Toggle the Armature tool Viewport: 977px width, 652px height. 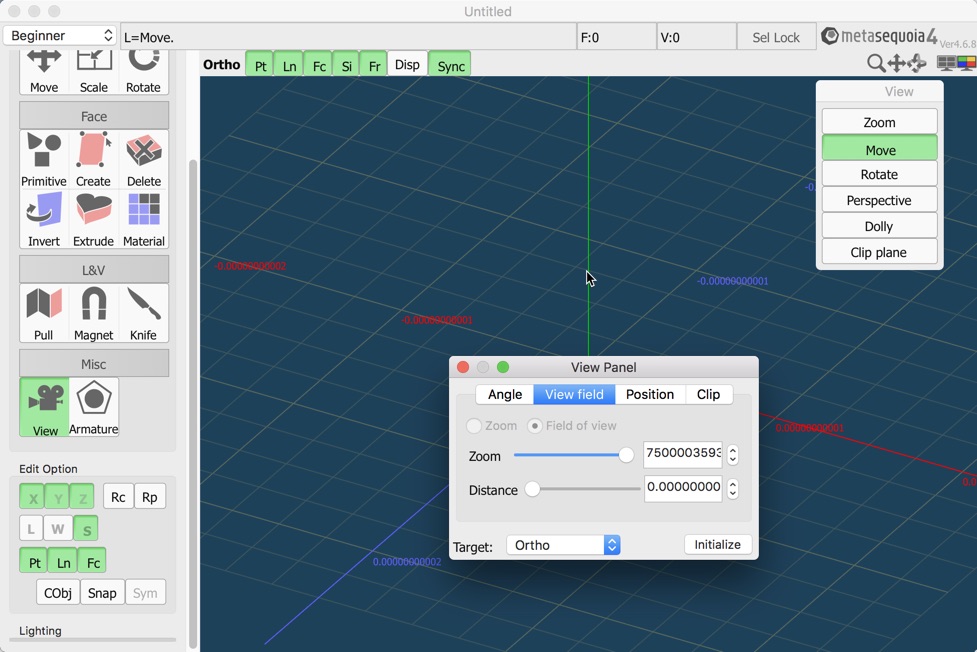(x=93, y=404)
